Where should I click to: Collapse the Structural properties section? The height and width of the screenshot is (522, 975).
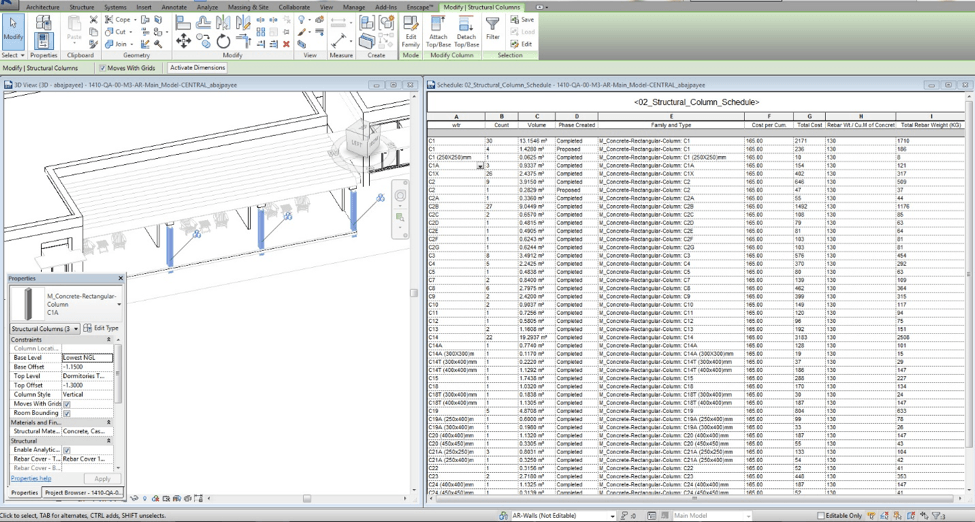click(108, 440)
